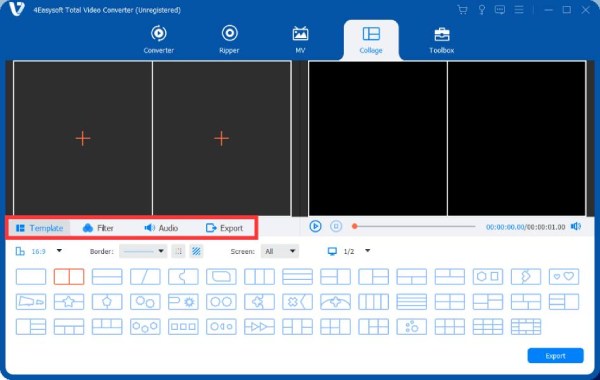600x380 pixels.
Task: Select the pentagon center template
Action: [107, 302]
